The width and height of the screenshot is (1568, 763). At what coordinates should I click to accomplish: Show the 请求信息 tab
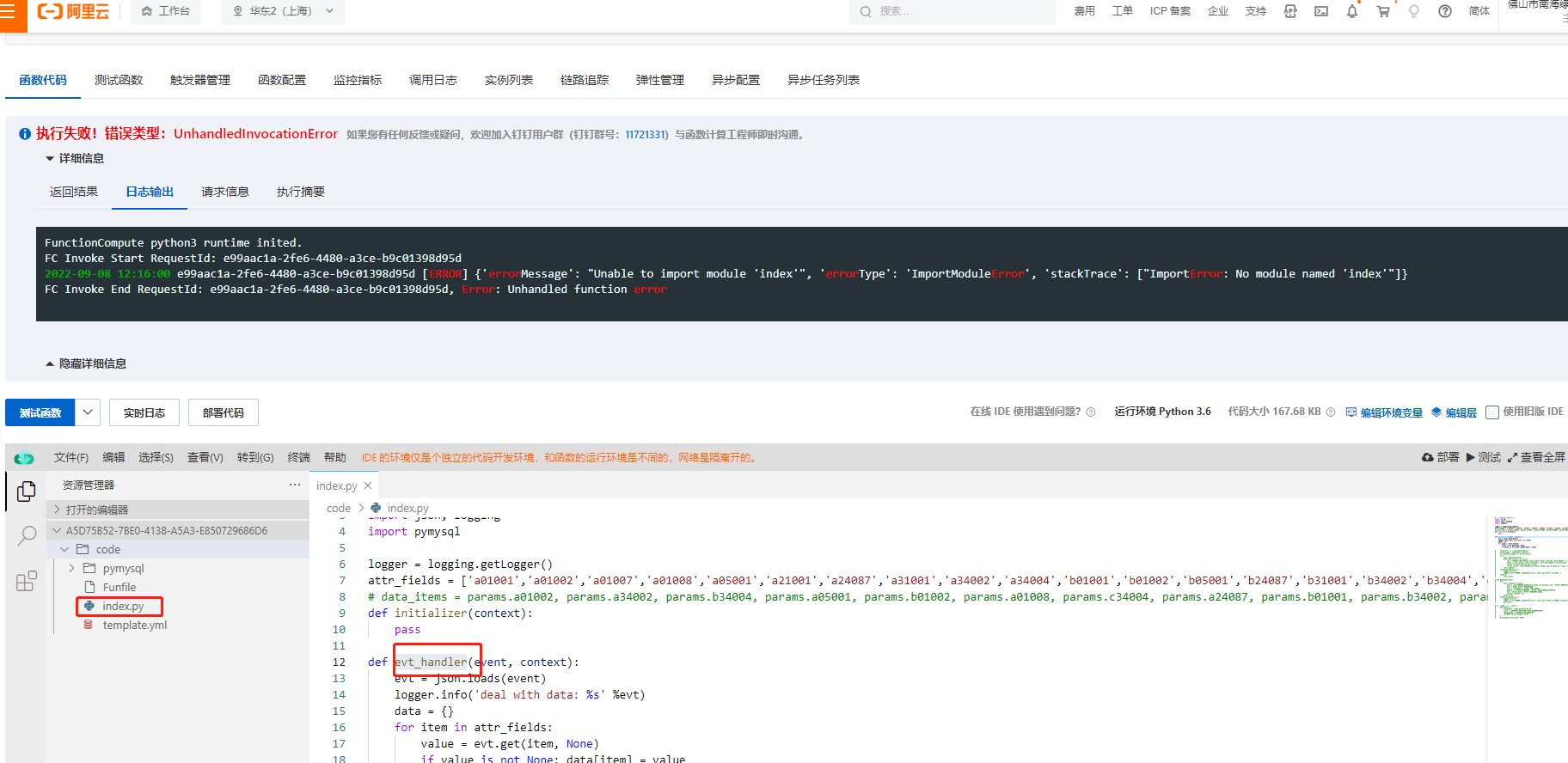(x=225, y=192)
